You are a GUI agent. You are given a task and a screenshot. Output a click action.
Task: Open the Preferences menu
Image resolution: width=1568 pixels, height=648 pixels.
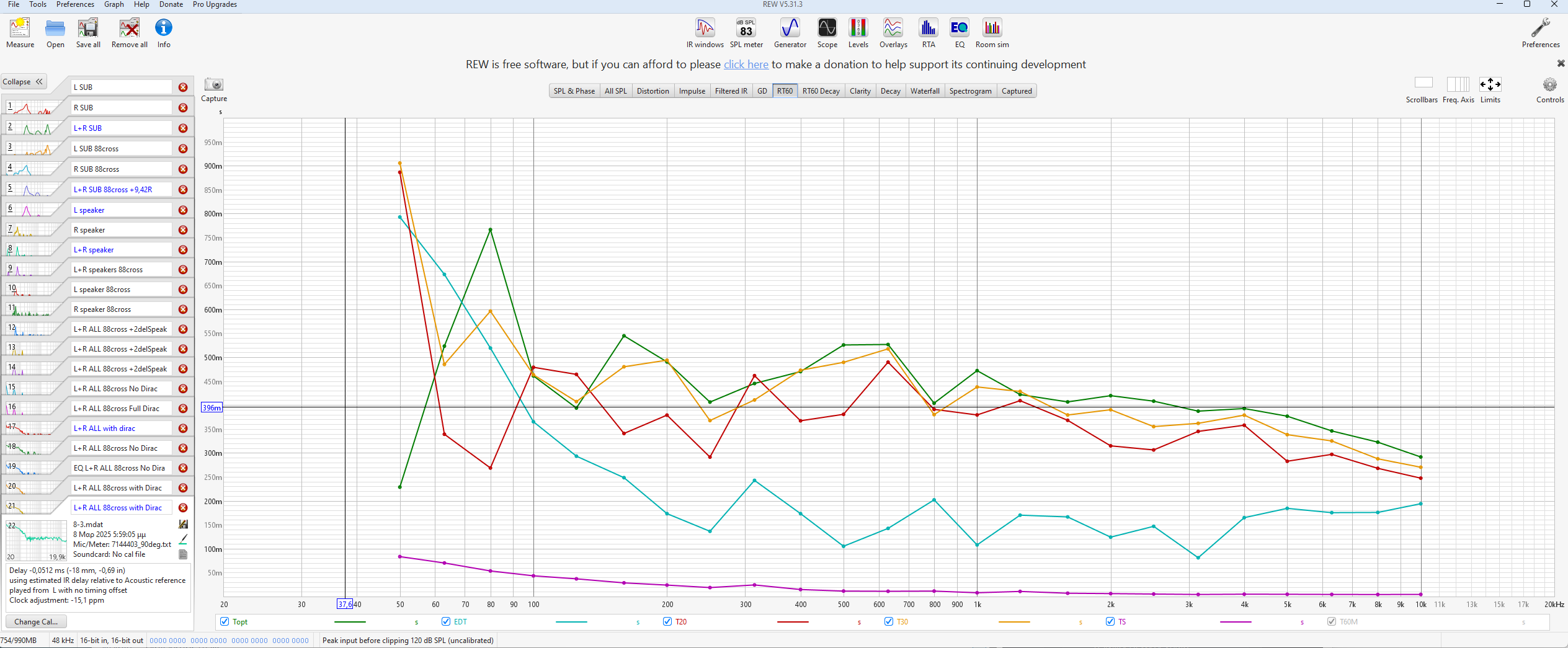(75, 4)
